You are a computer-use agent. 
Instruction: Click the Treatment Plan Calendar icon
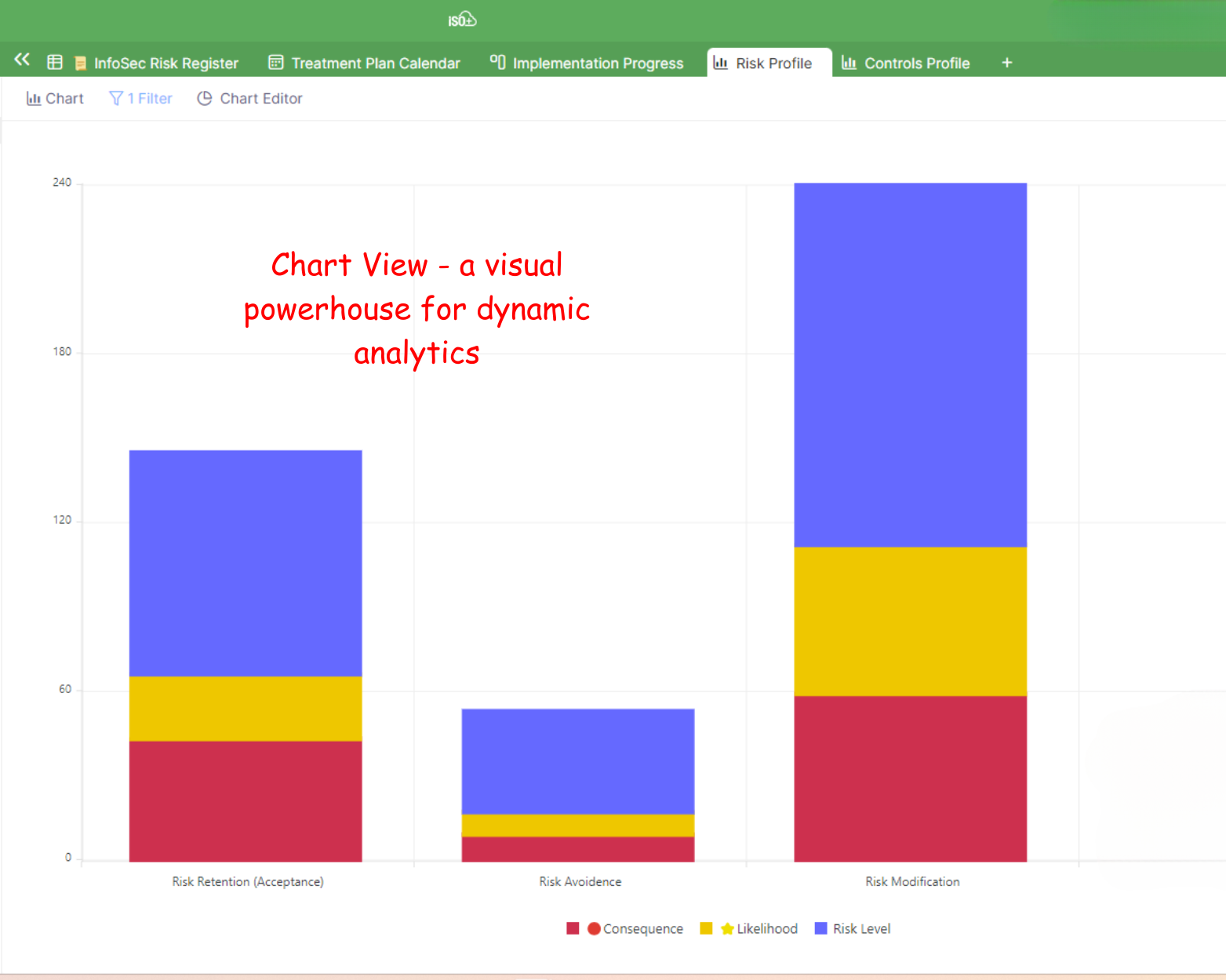(276, 63)
